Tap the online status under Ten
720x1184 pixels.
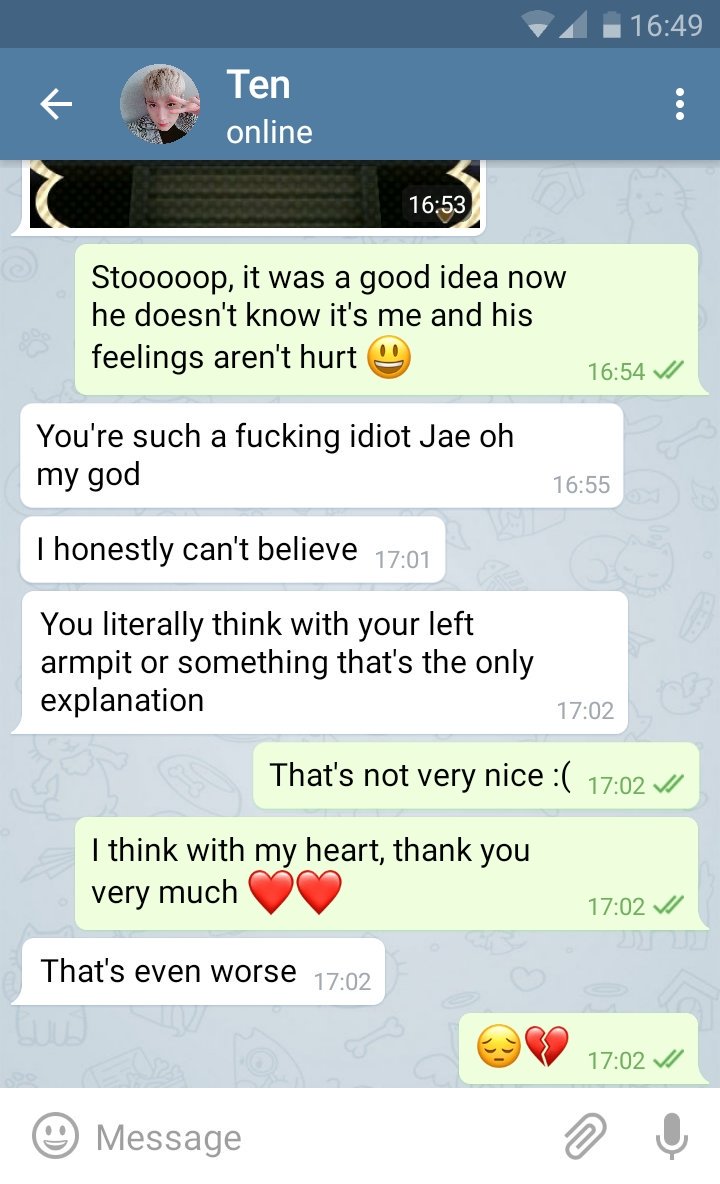point(269,132)
